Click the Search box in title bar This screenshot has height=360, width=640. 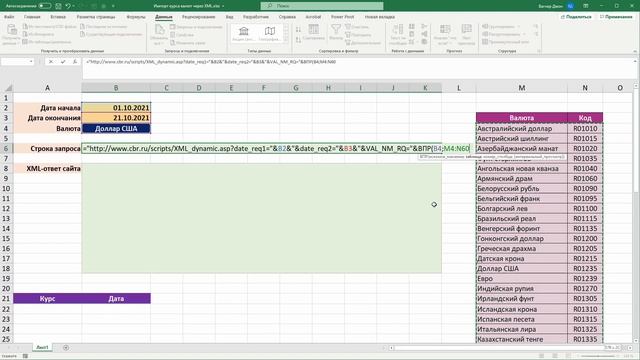click(x=322, y=6)
